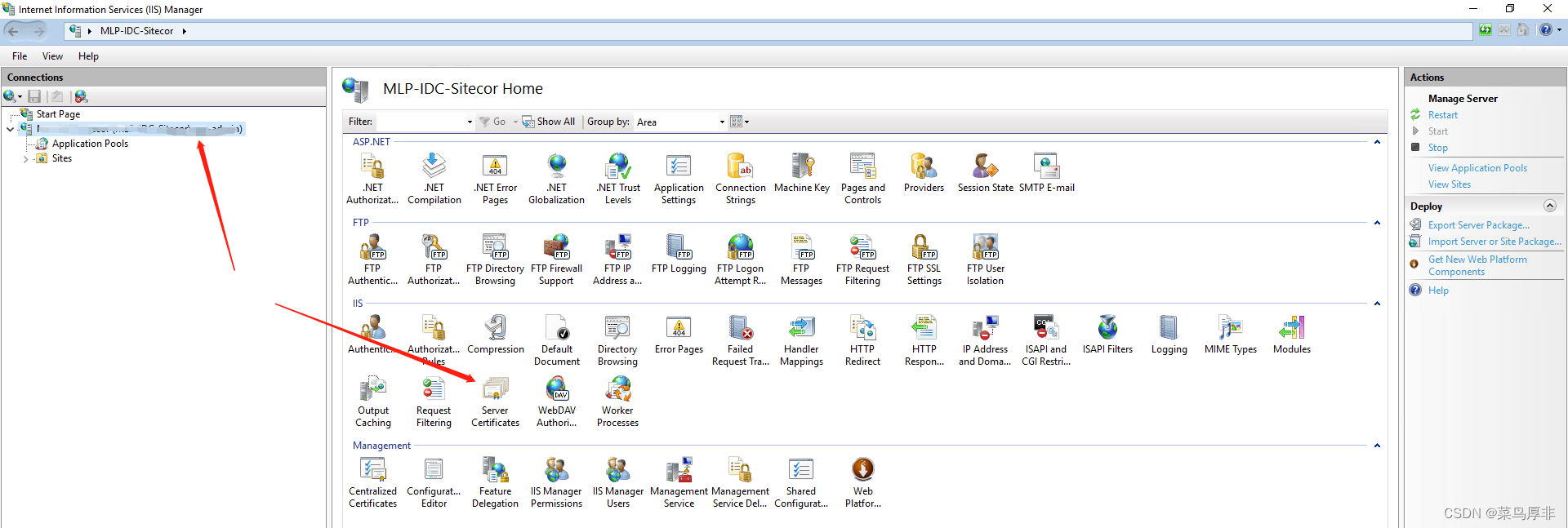Open the Filter combo box dropdown
Image resolution: width=1568 pixels, height=528 pixels.
(x=469, y=122)
